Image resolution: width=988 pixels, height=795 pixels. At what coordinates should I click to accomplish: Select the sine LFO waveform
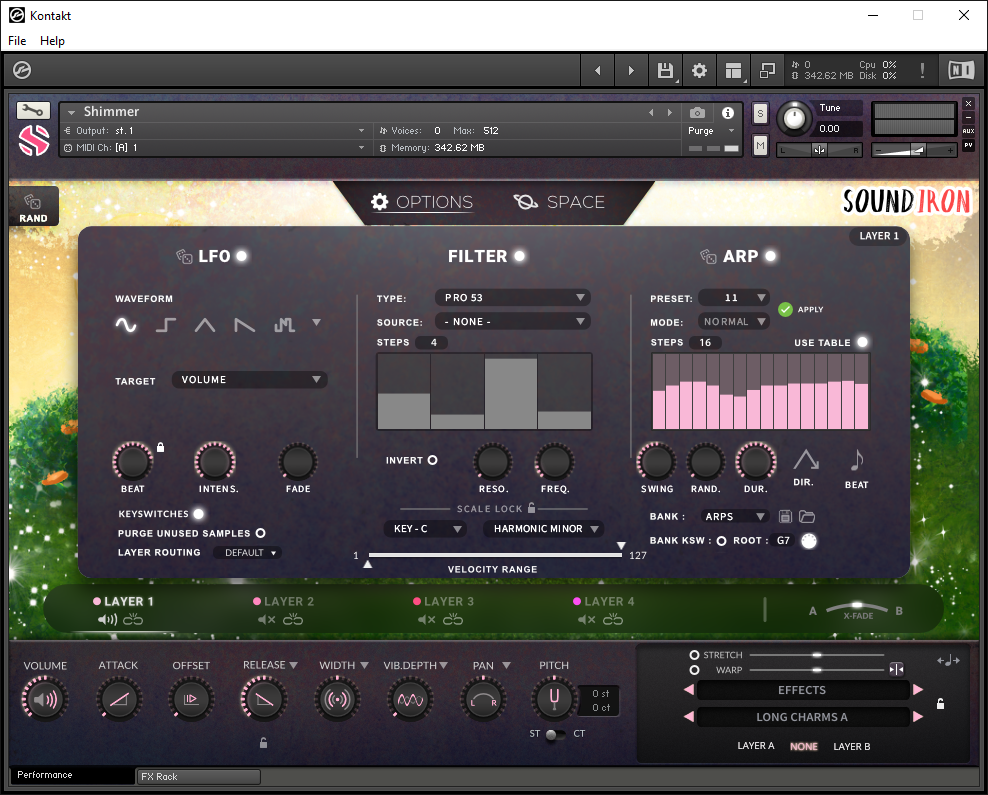[x=126, y=325]
